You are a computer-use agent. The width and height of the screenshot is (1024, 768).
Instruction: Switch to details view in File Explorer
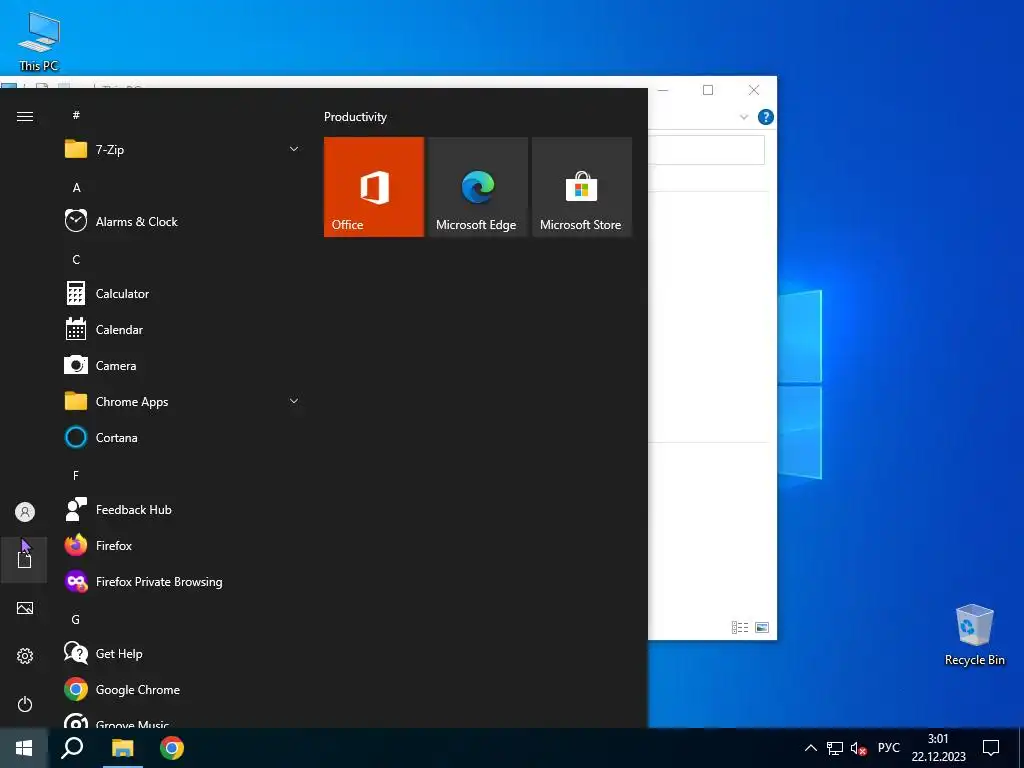740,628
